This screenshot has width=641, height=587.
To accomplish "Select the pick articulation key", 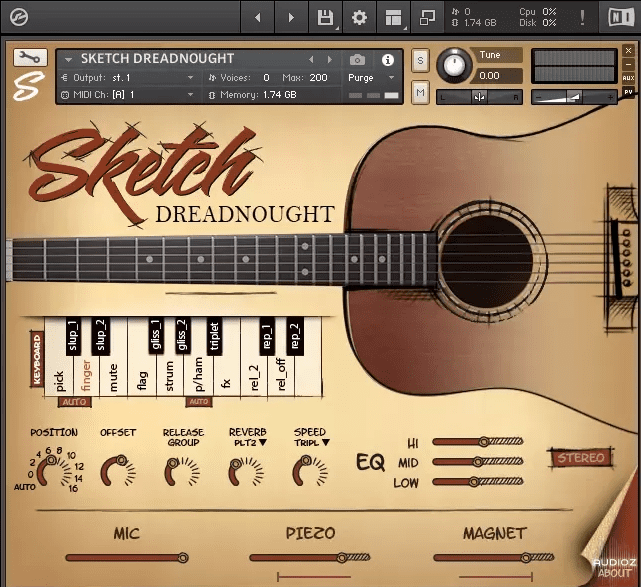I will point(58,375).
